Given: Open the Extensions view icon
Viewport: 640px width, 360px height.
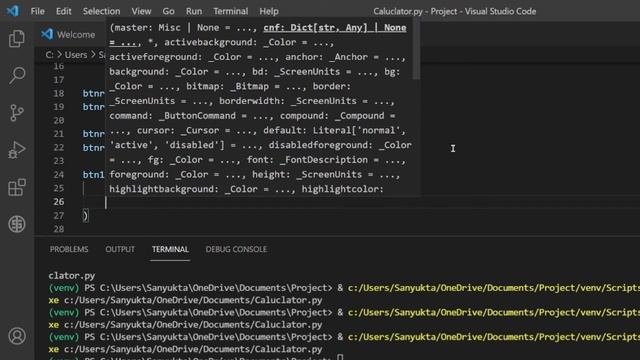Looking at the screenshot, I should 17,187.
